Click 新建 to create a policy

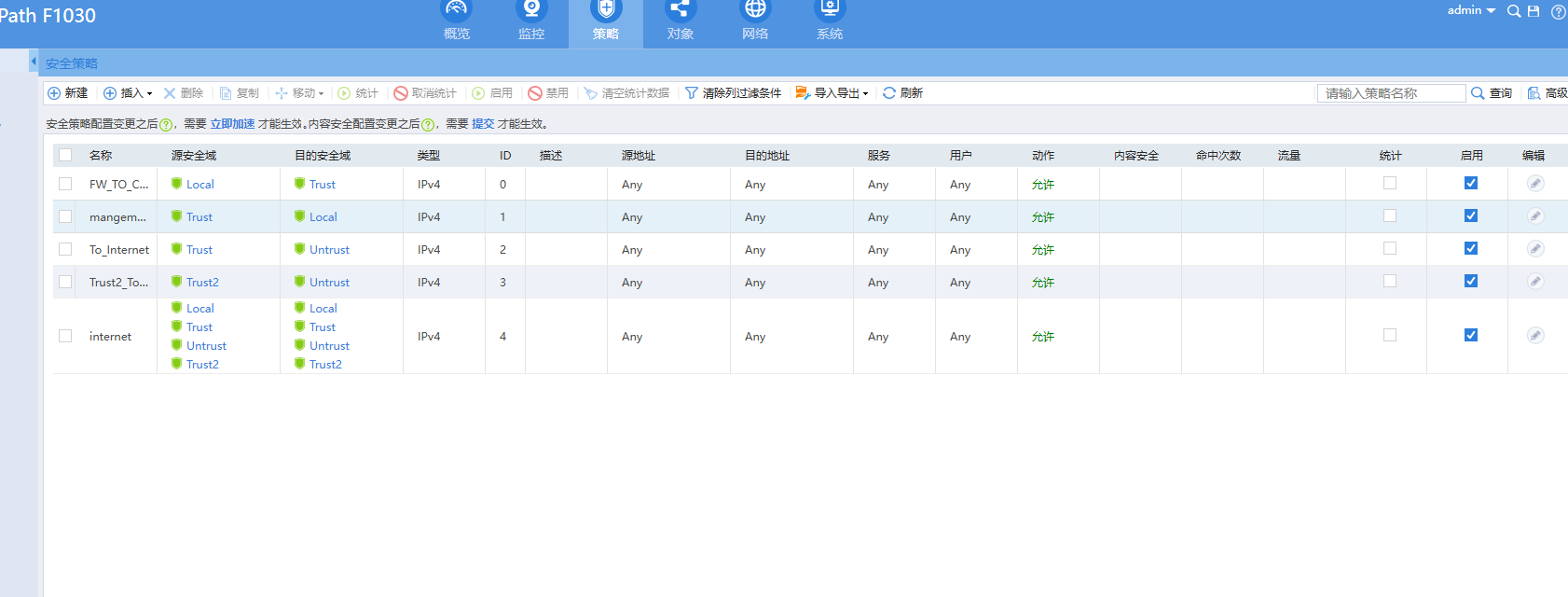[x=67, y=93]
